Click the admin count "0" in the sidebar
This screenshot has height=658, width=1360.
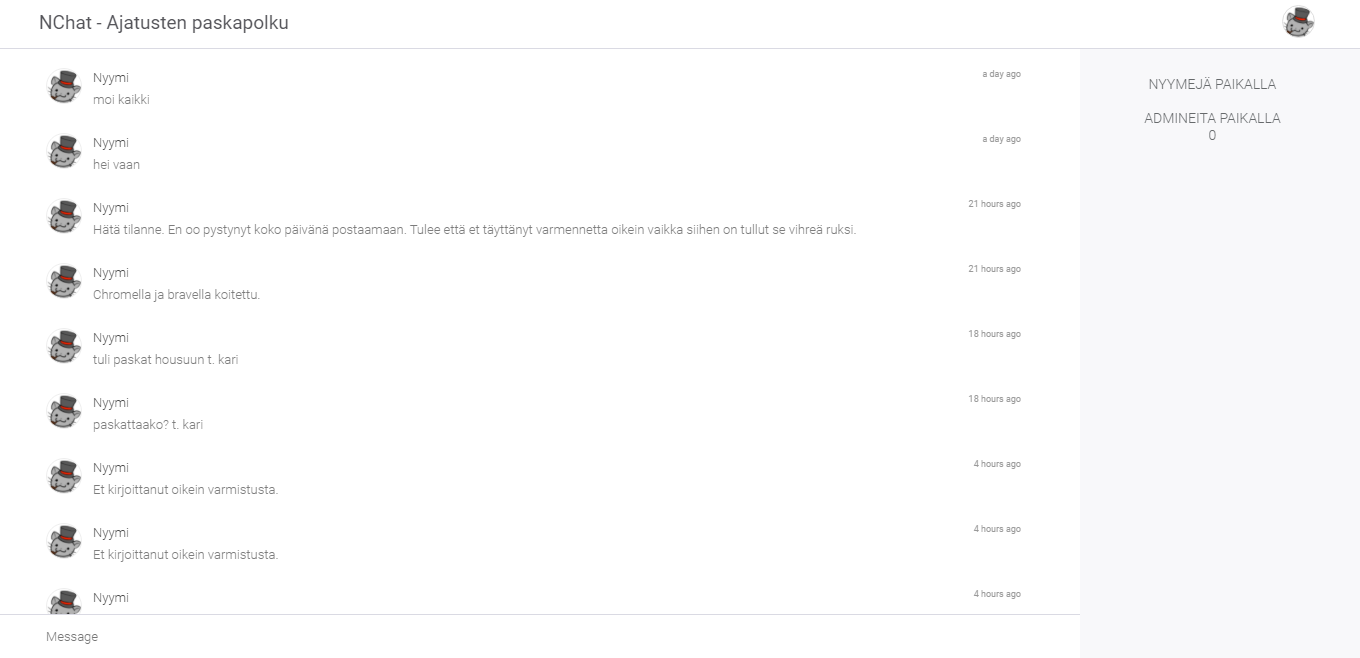(1212, 136)
